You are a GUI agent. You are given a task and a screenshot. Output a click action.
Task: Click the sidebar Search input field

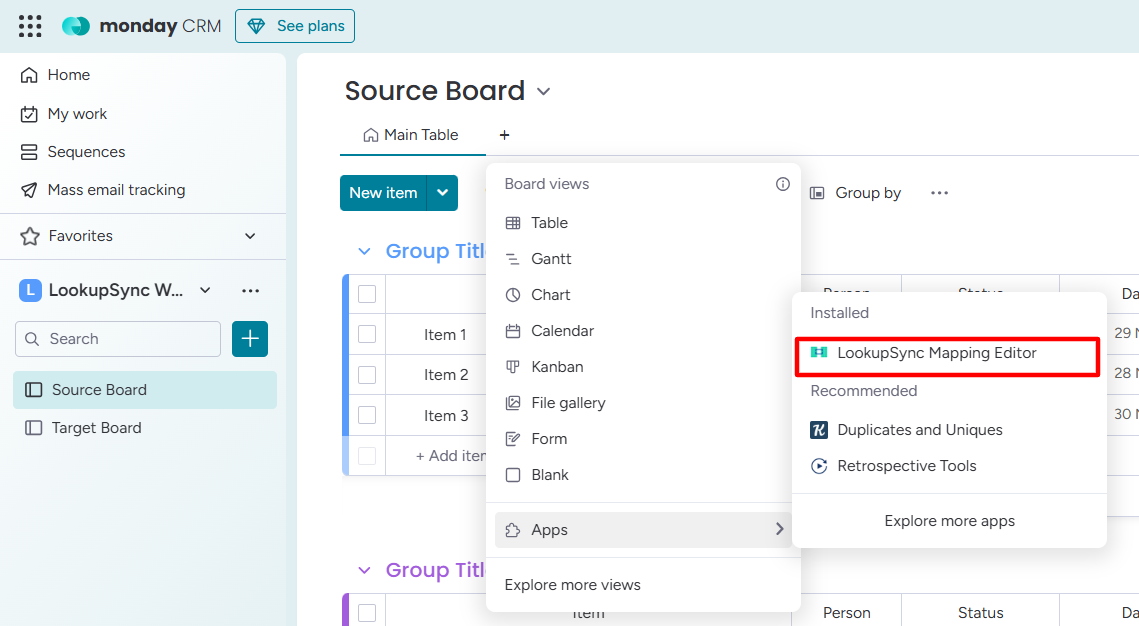[118, 339]
